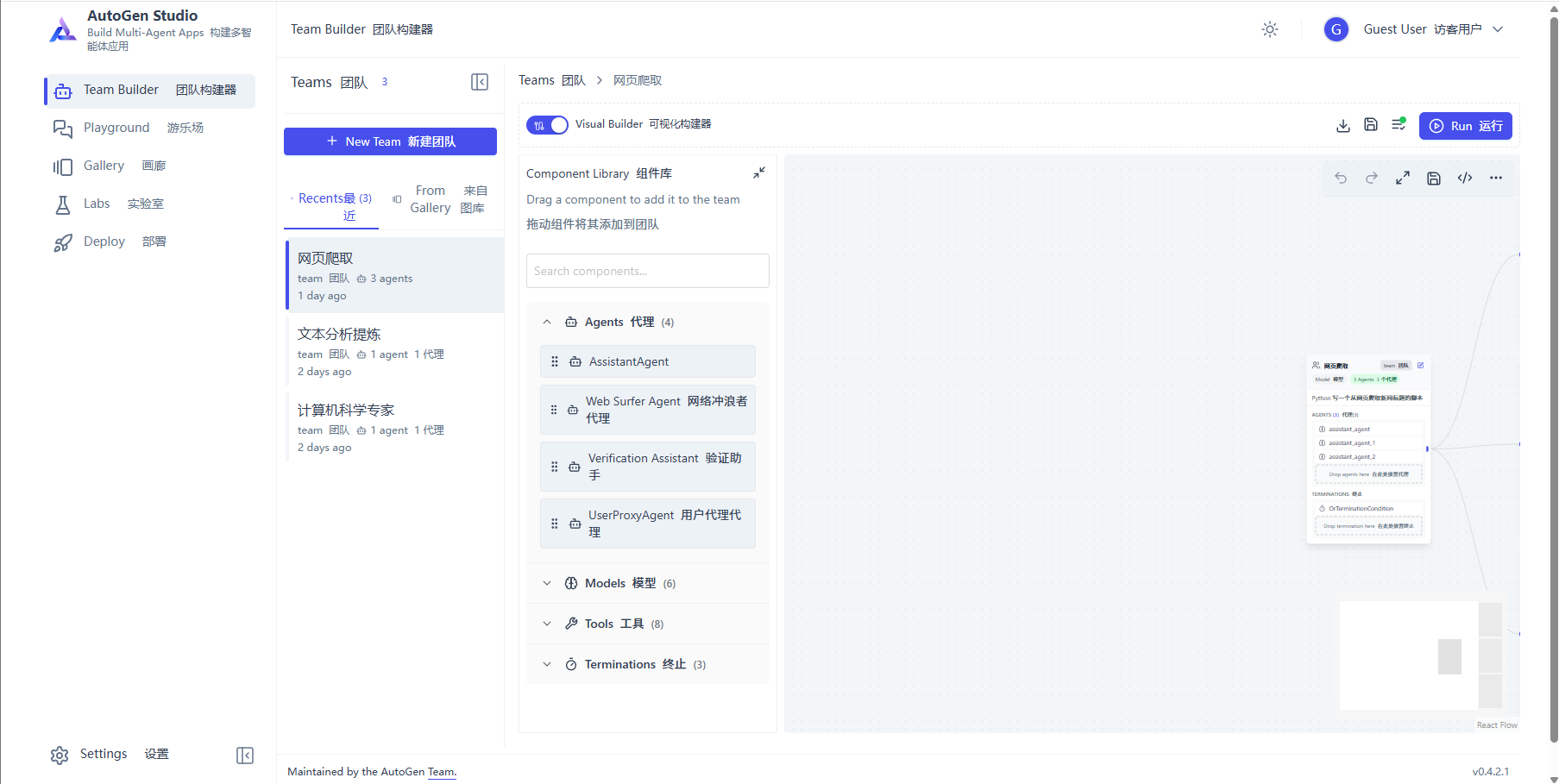1559x784 pixels.
Task: Open the JSON code view
Action: coord(1465,178)
